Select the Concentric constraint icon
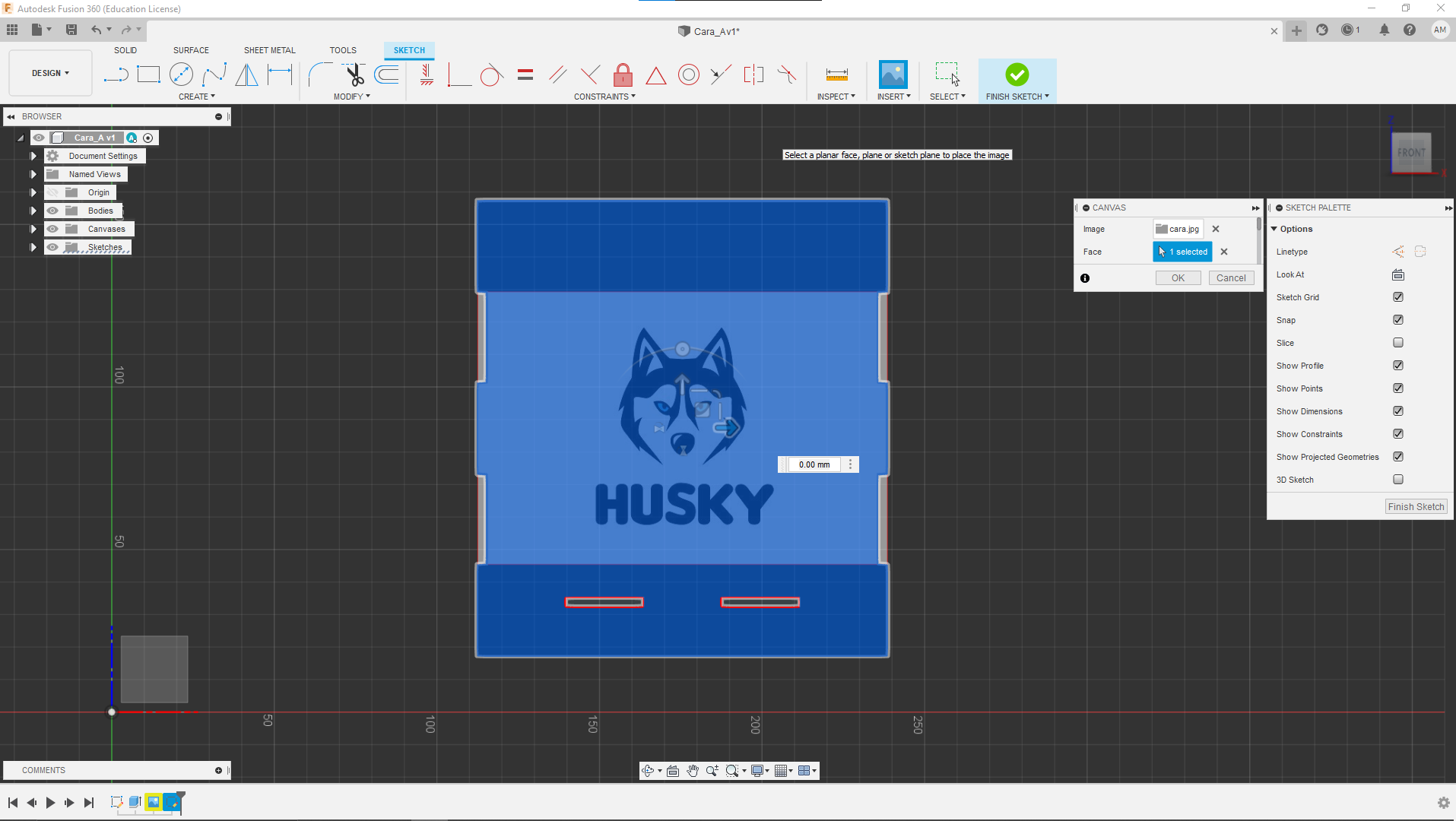This screenshot has height=821, width=1456. point(688,74)
